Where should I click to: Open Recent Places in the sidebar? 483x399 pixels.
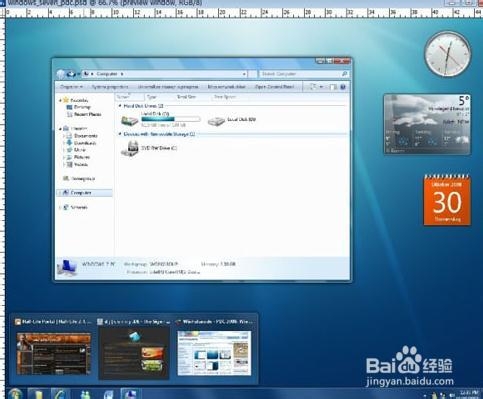[x=84, y=114]
